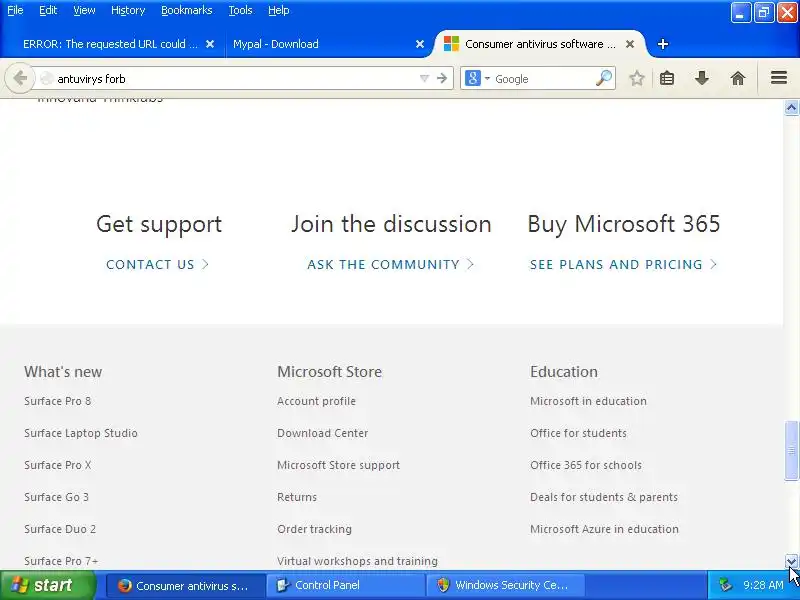The image size is (800, 600).
Task: Open the Surface Pro 7+ link
Action: [61, 561]
